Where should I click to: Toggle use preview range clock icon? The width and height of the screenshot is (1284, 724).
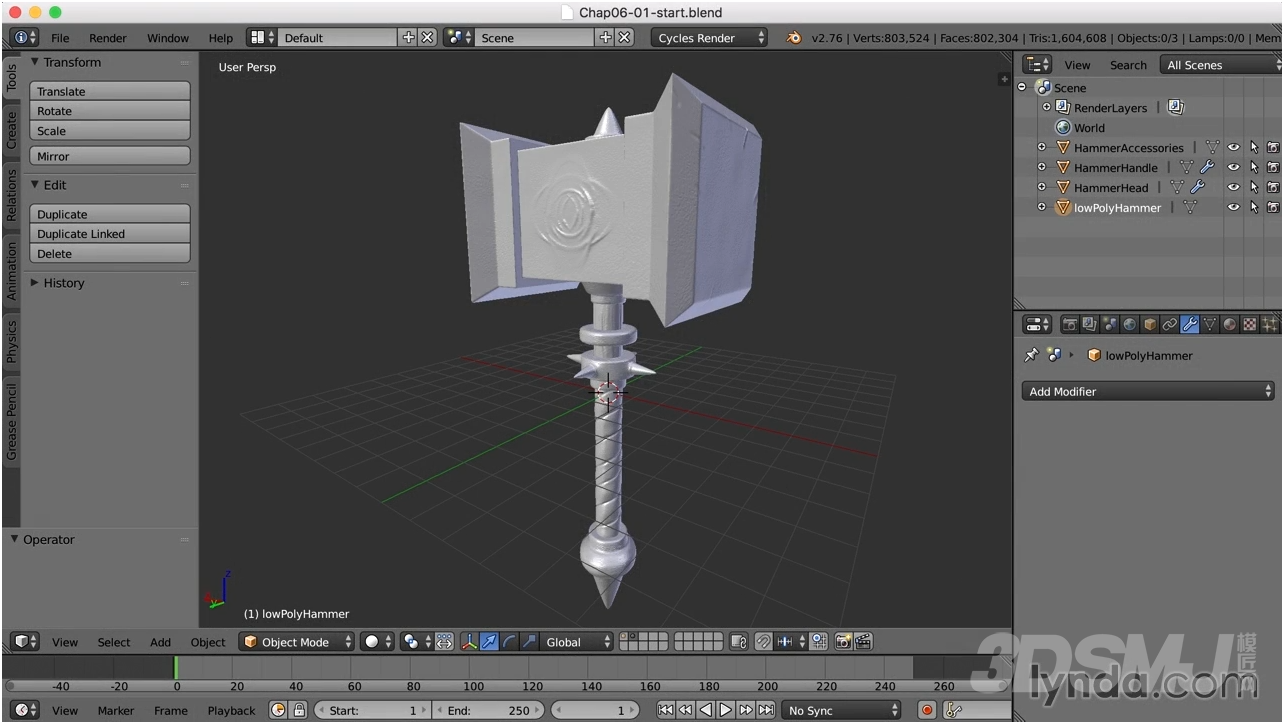278,710
